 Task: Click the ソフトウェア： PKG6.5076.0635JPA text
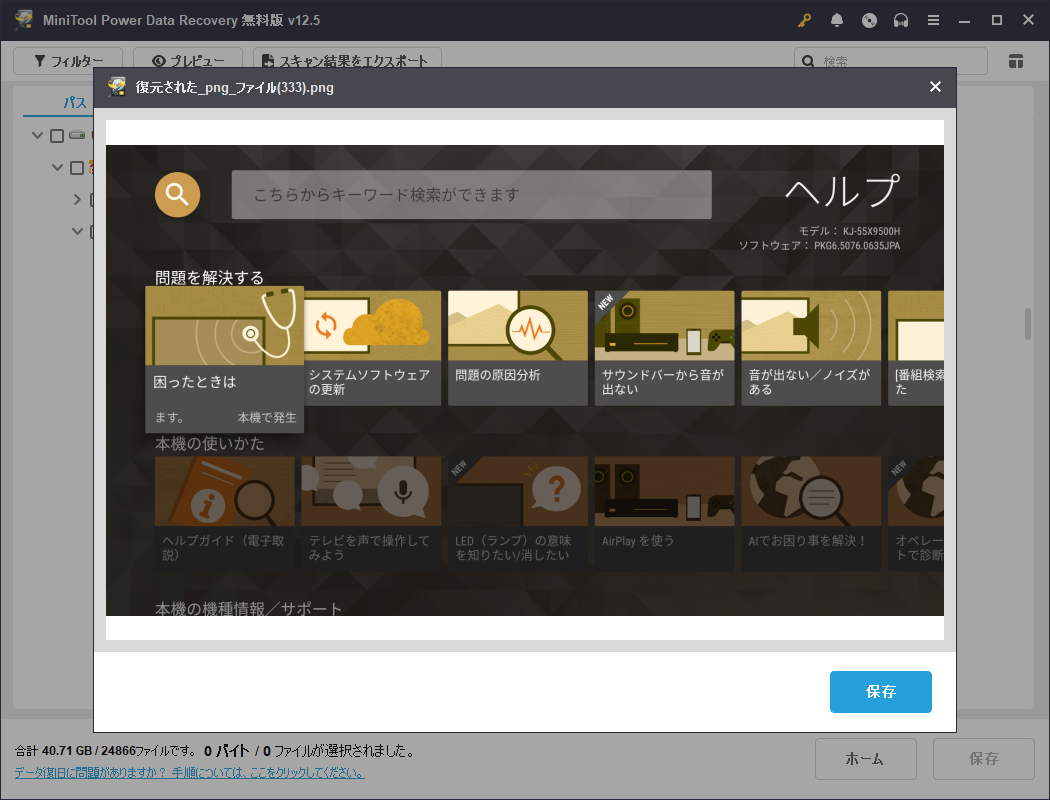[819, 246]
